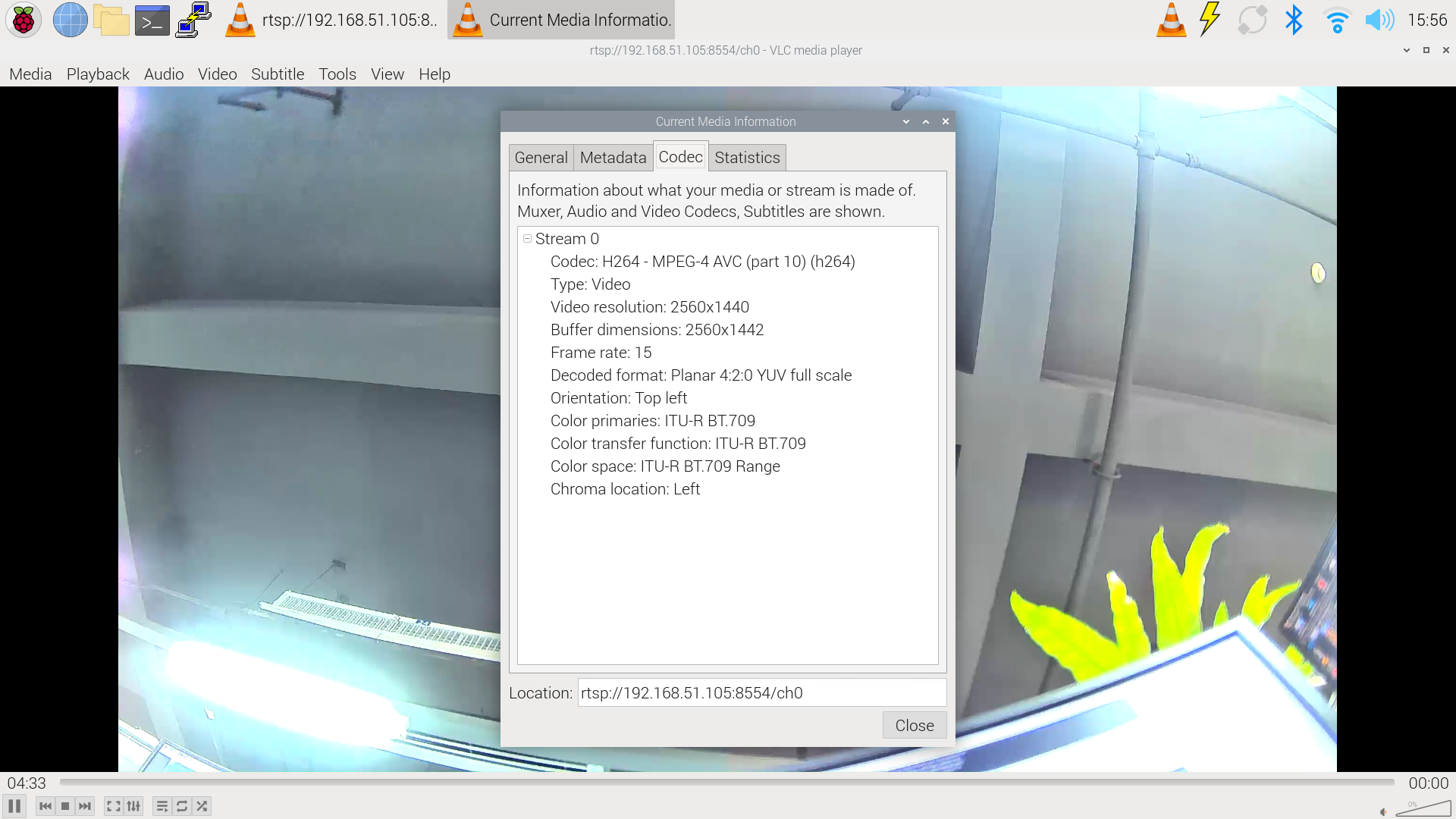Shade the Current Media Information dialog
1456x819 pixels.
[906, 121]
